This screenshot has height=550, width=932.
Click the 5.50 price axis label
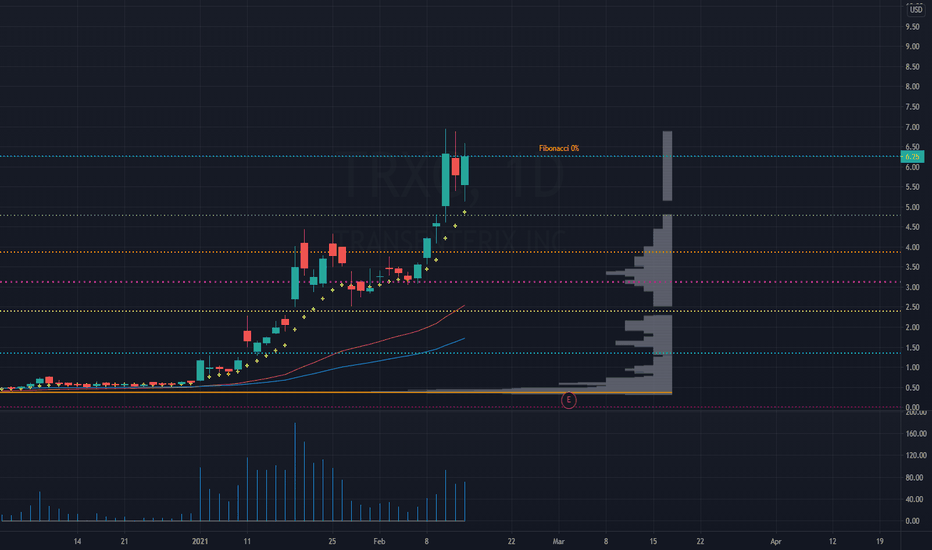[912, 187]
